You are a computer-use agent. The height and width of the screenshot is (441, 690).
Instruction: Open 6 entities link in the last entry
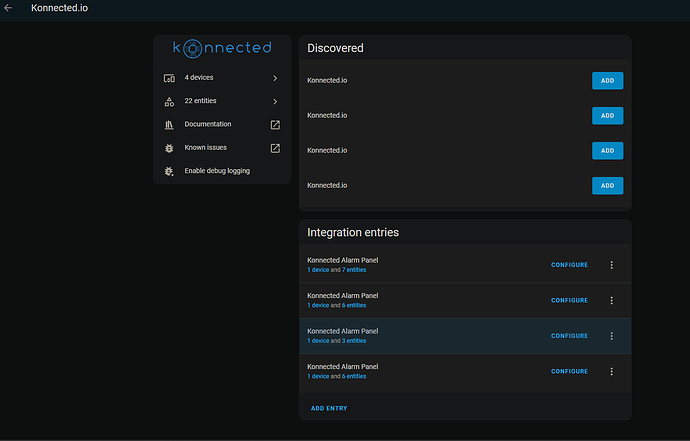coord(354,376)
